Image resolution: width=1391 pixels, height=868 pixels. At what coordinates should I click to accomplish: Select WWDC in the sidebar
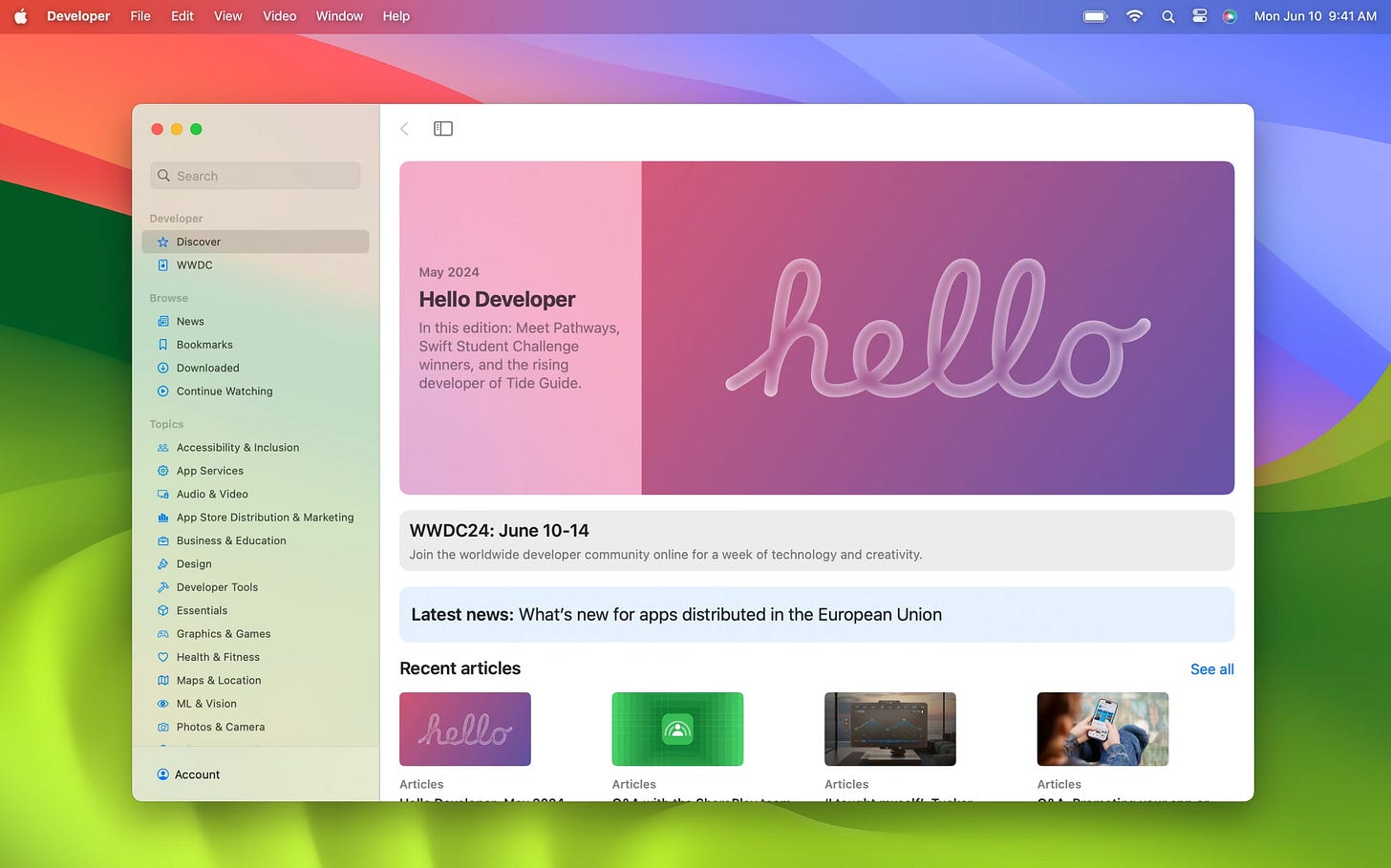pos(255,265)
